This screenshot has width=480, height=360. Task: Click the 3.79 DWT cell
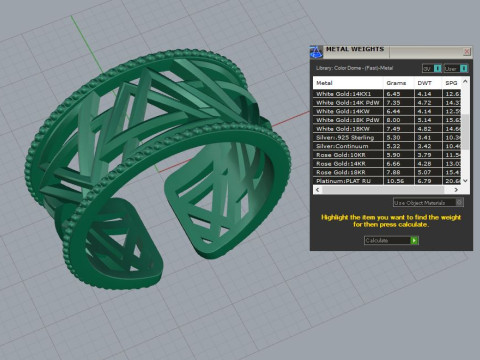coord(428,155)
